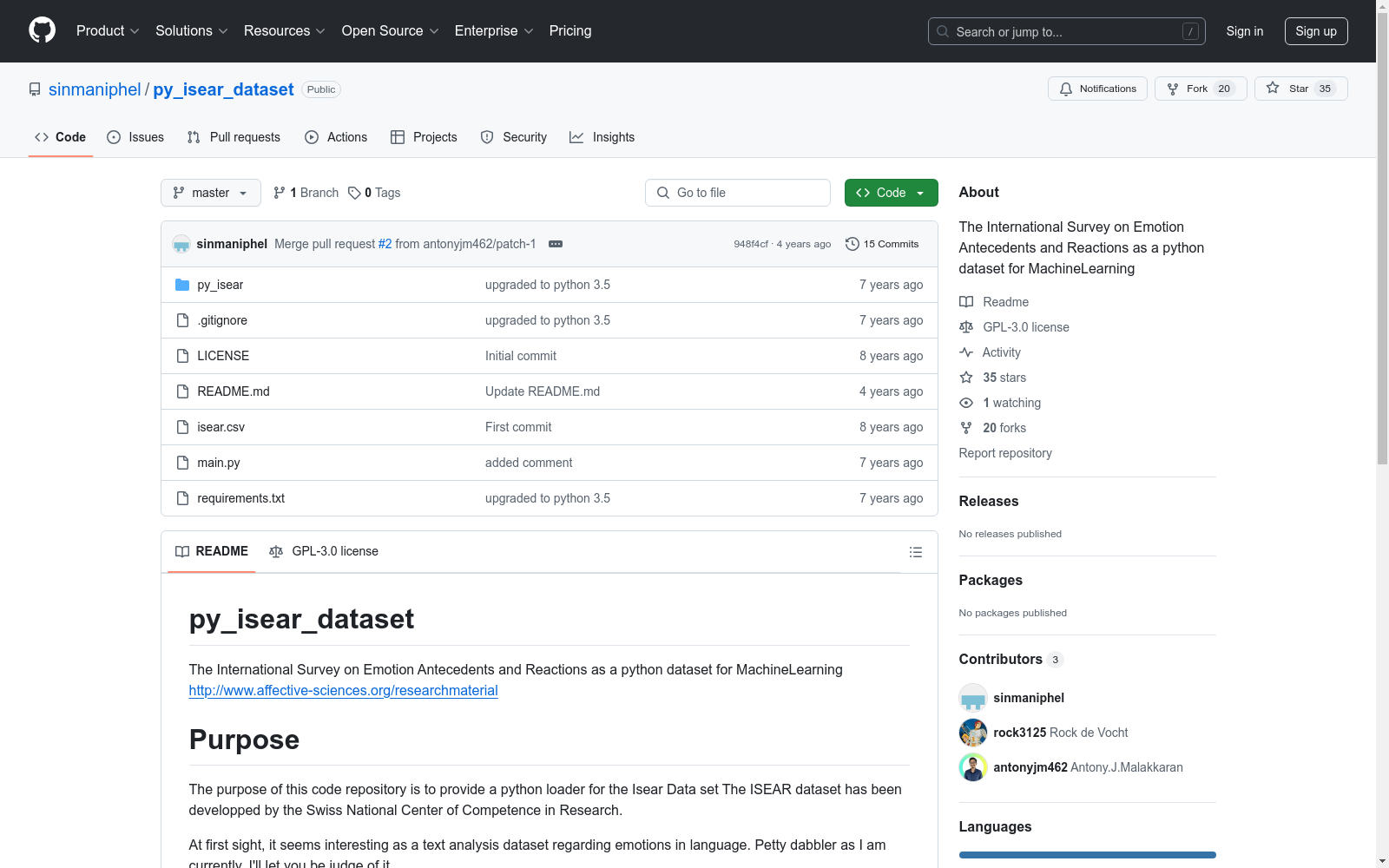
Task: Switch to the Security tab
Action: click(x=514, y=137)
